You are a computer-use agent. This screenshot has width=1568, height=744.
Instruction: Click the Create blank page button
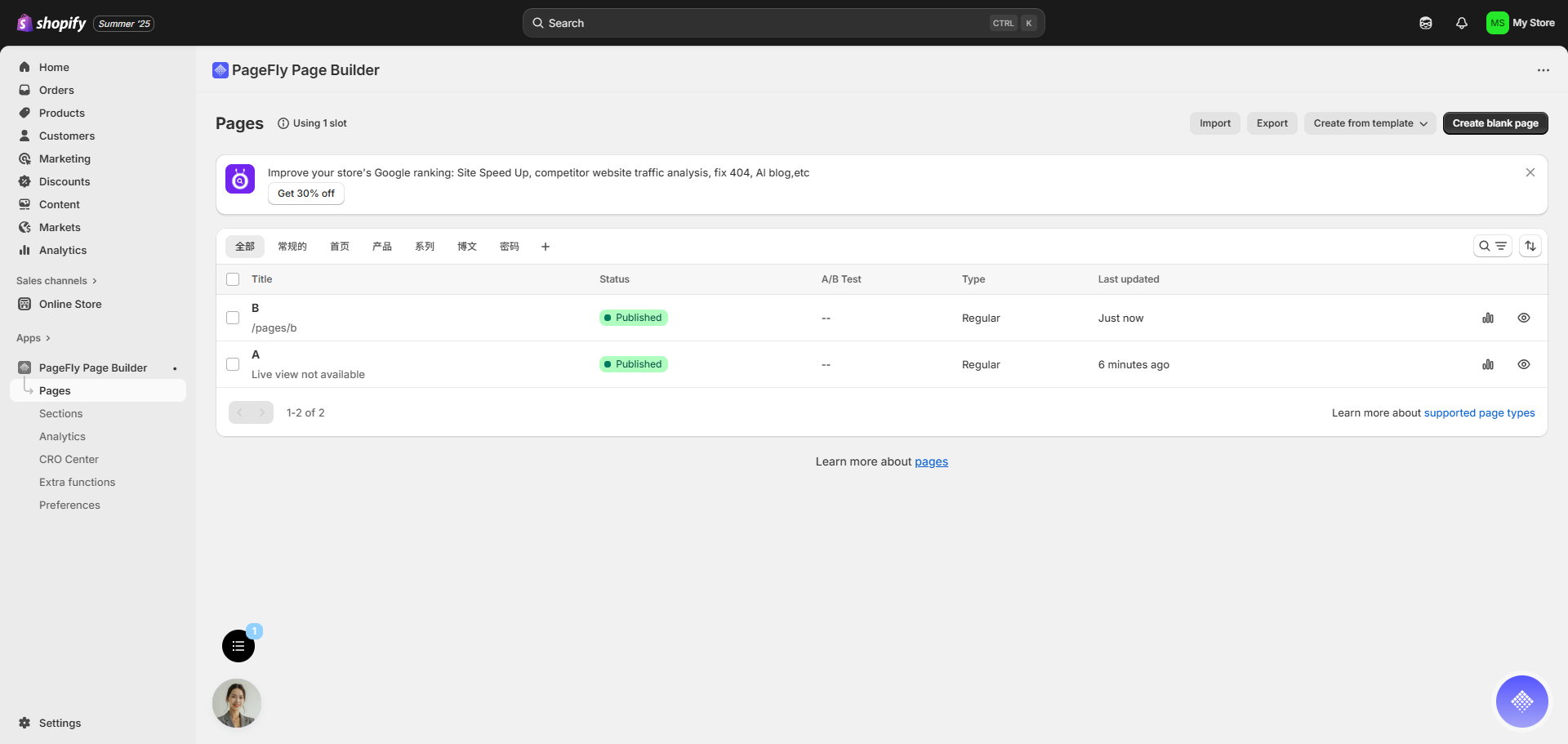[x=1494, y=123]
